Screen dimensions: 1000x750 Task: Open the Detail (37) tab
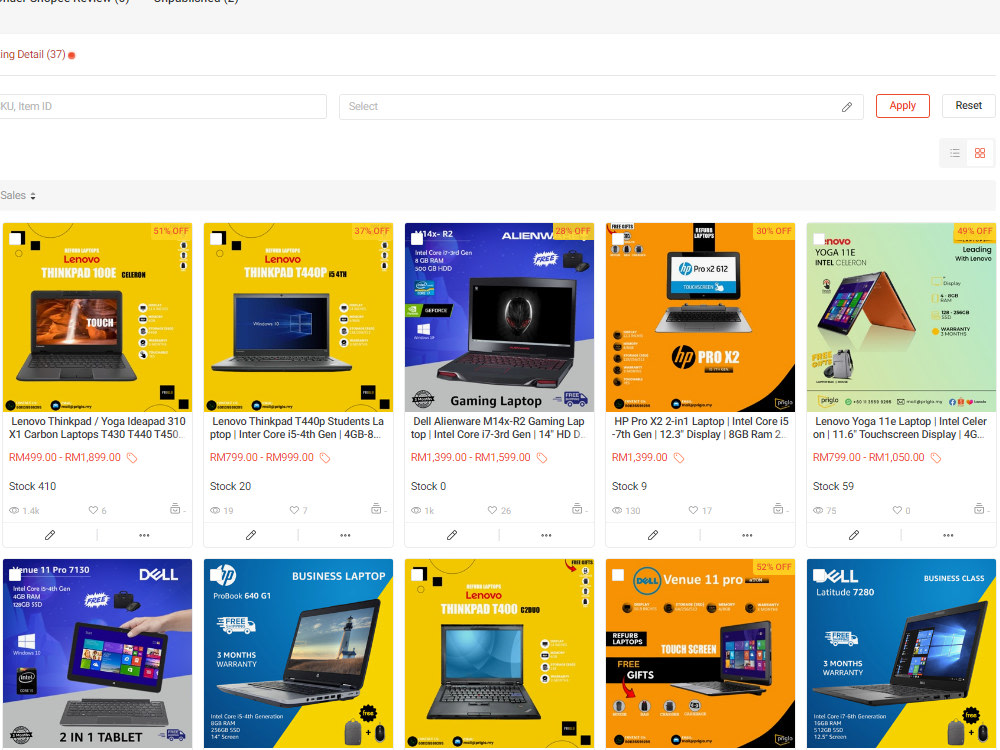tap(33, 55)
